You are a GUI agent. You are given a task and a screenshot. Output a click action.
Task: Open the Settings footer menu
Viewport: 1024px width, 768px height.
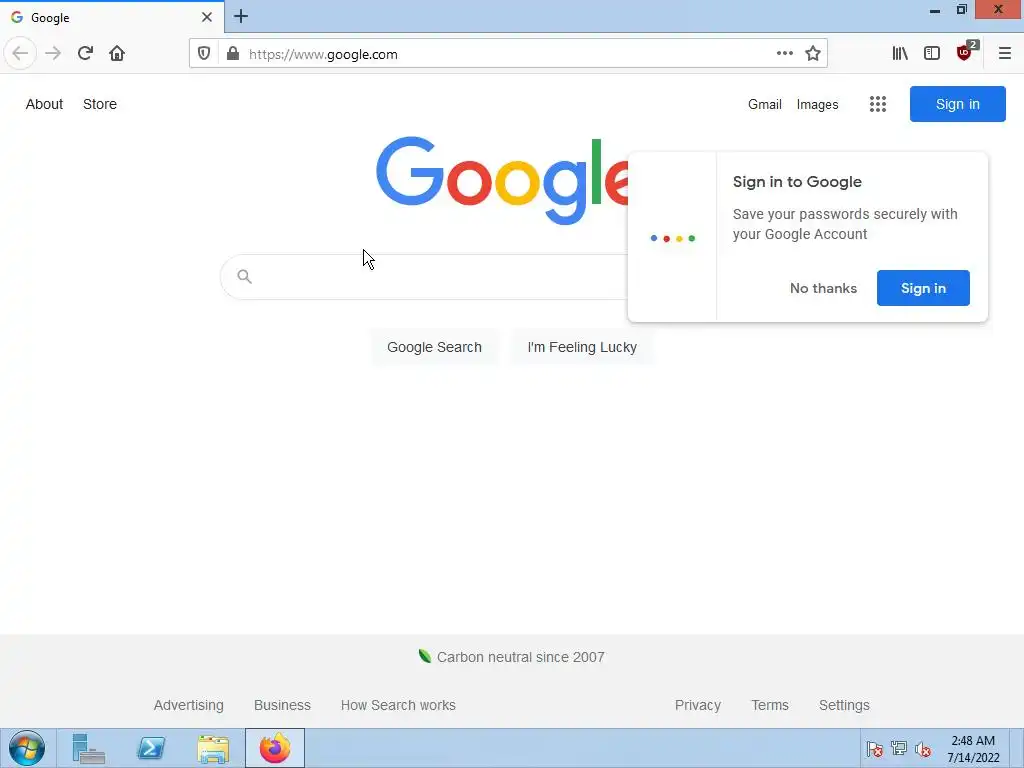pos(844,705)
